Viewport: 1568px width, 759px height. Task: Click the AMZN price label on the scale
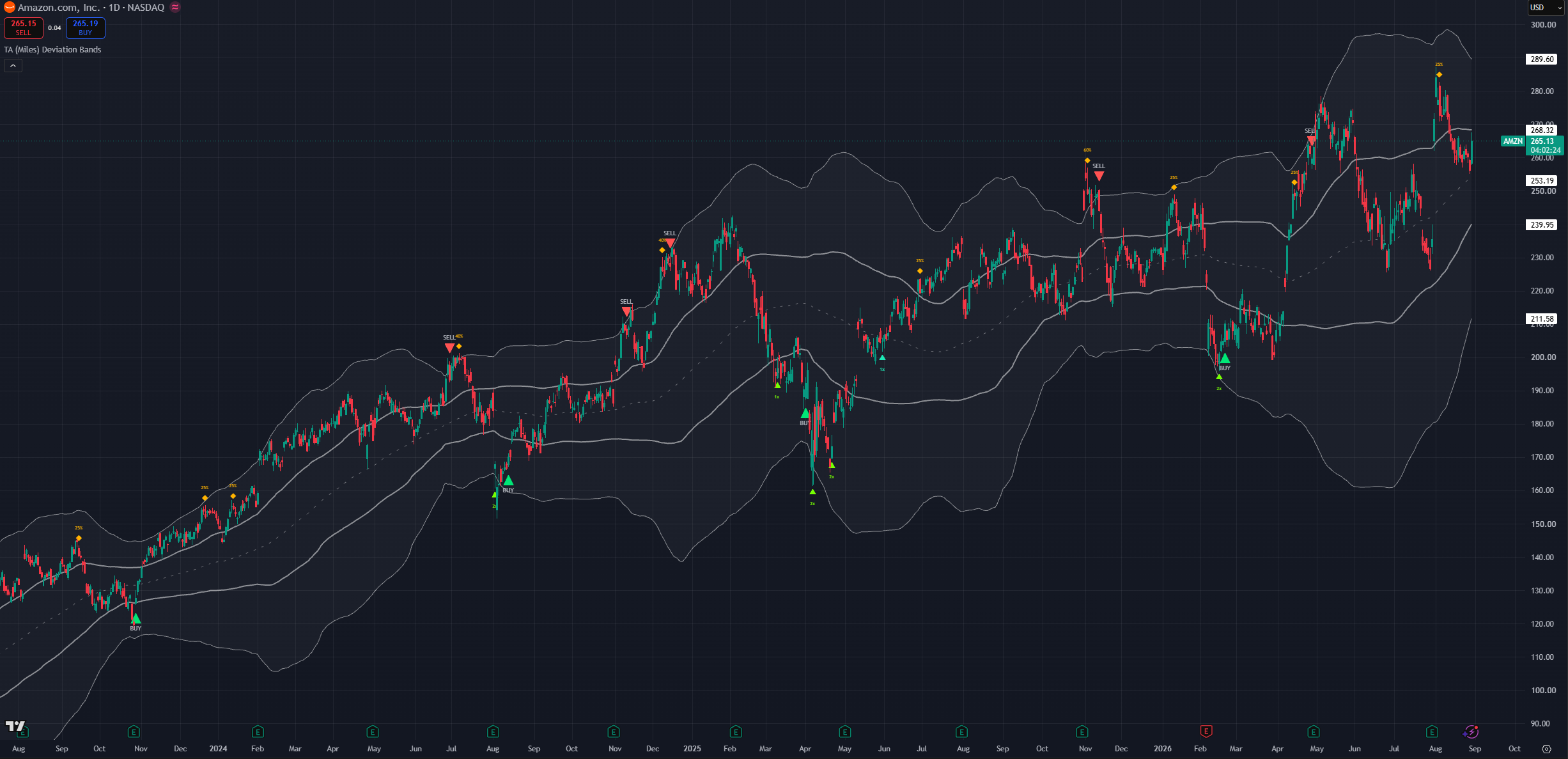point(1512,141)
